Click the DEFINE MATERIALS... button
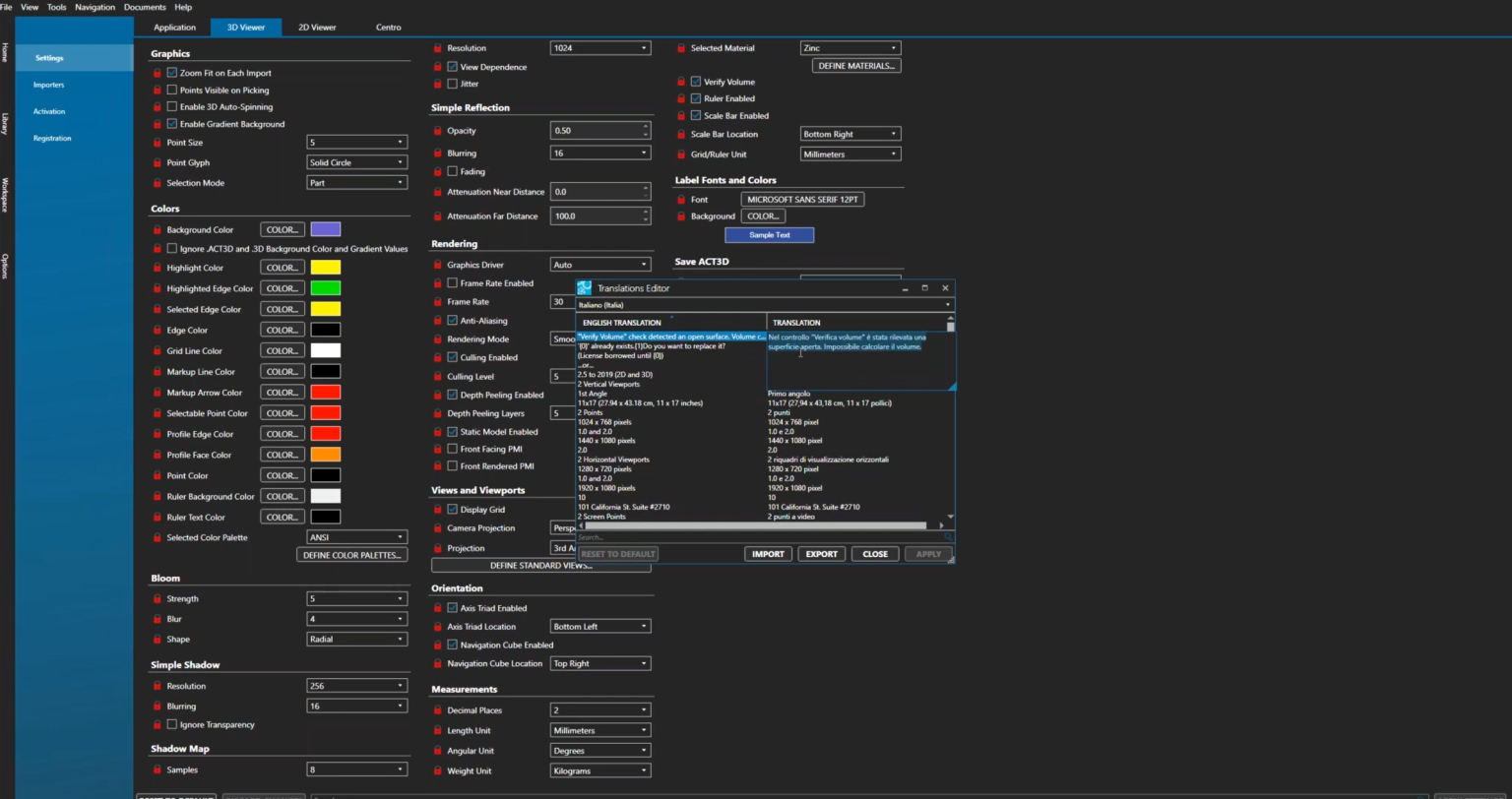1512x799 pixels. pyautogui.click(x=856, y=66)
